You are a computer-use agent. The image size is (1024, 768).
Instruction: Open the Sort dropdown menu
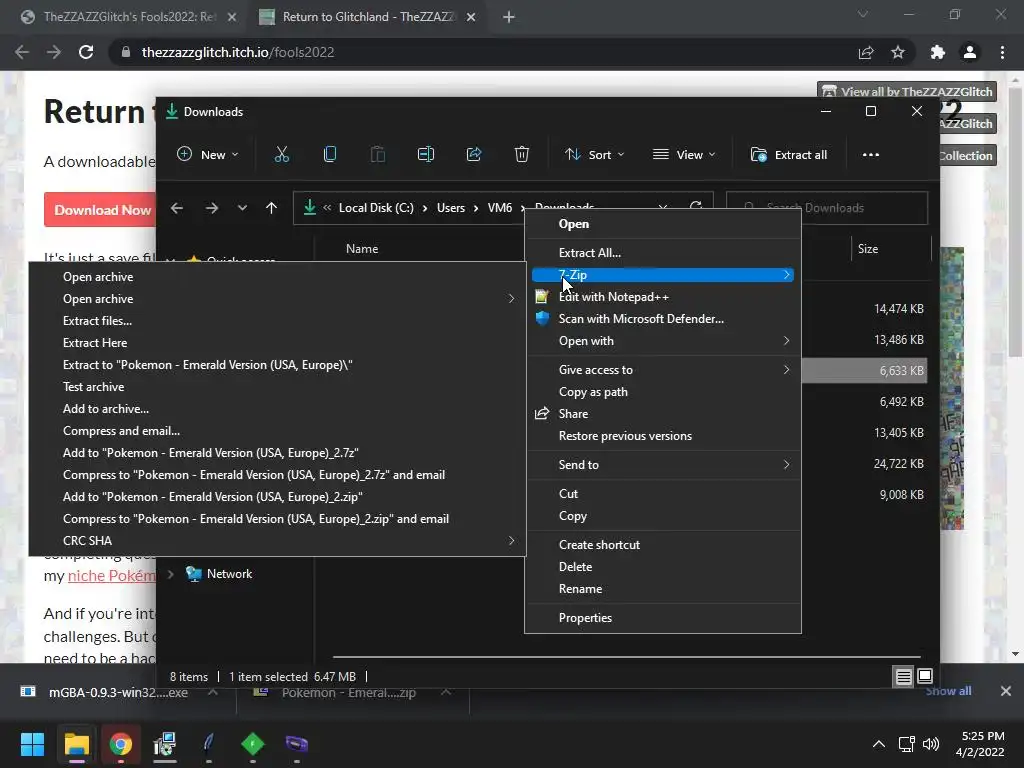pos(594,155)
